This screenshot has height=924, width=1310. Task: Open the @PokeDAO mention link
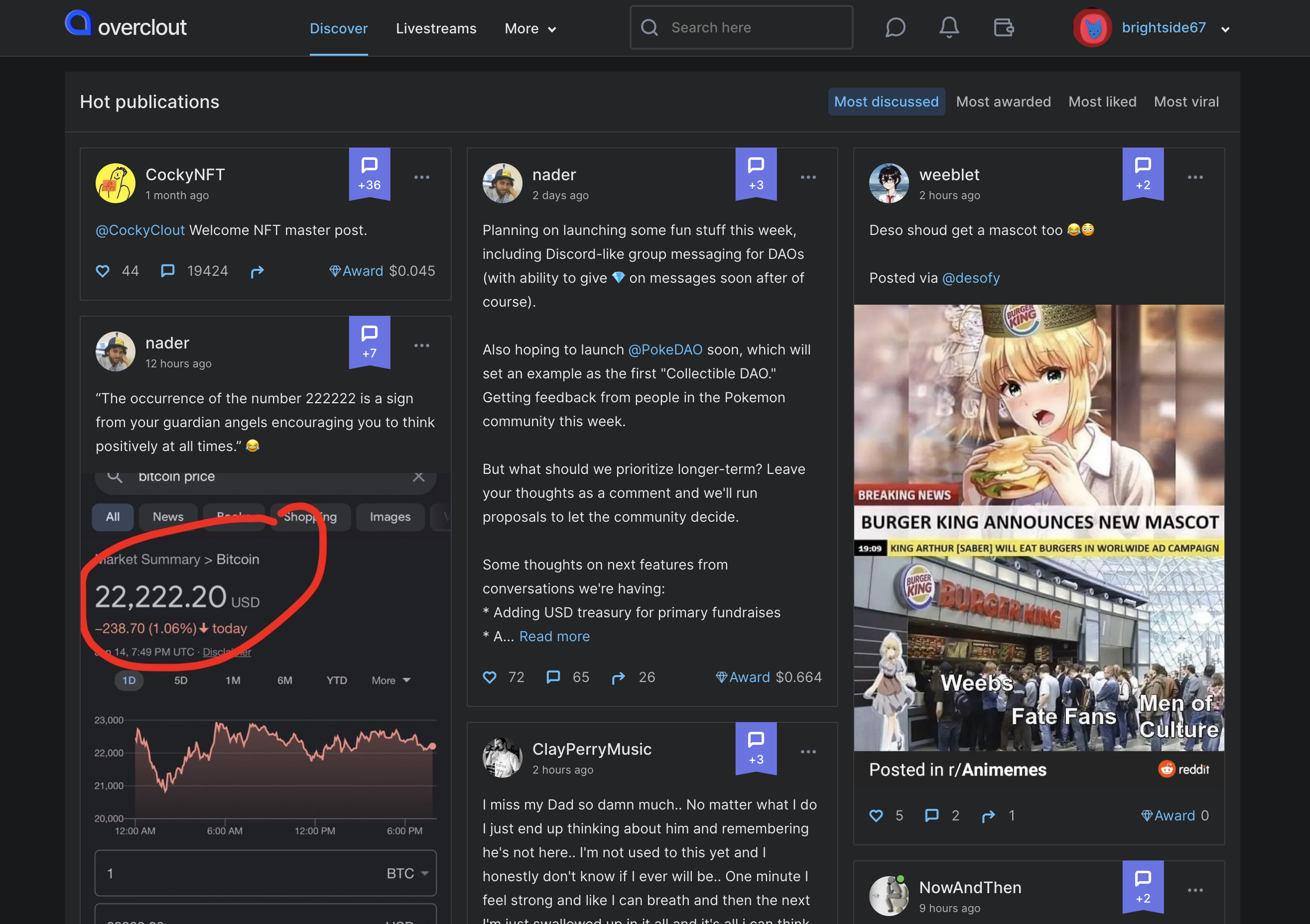665,349
